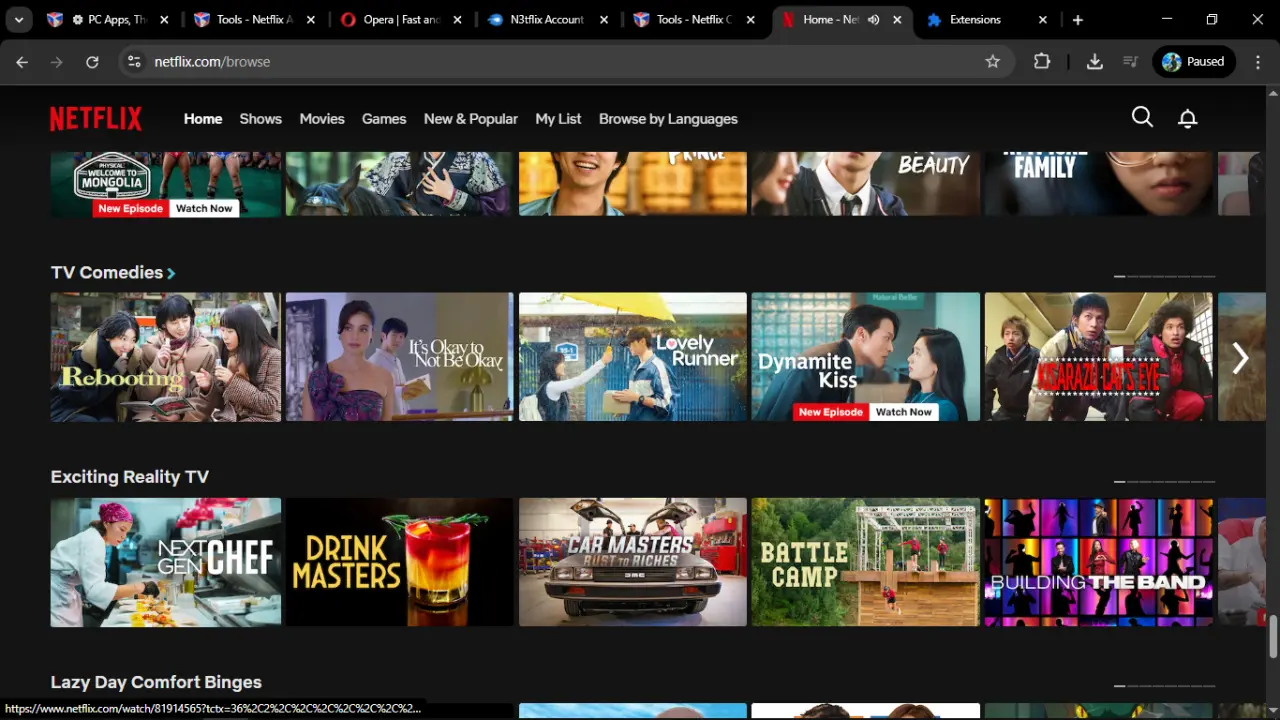Viewport: 1280px width, 720px height.
Task: Close the N3tflix Account tab
Action: (x=604, y=20)
